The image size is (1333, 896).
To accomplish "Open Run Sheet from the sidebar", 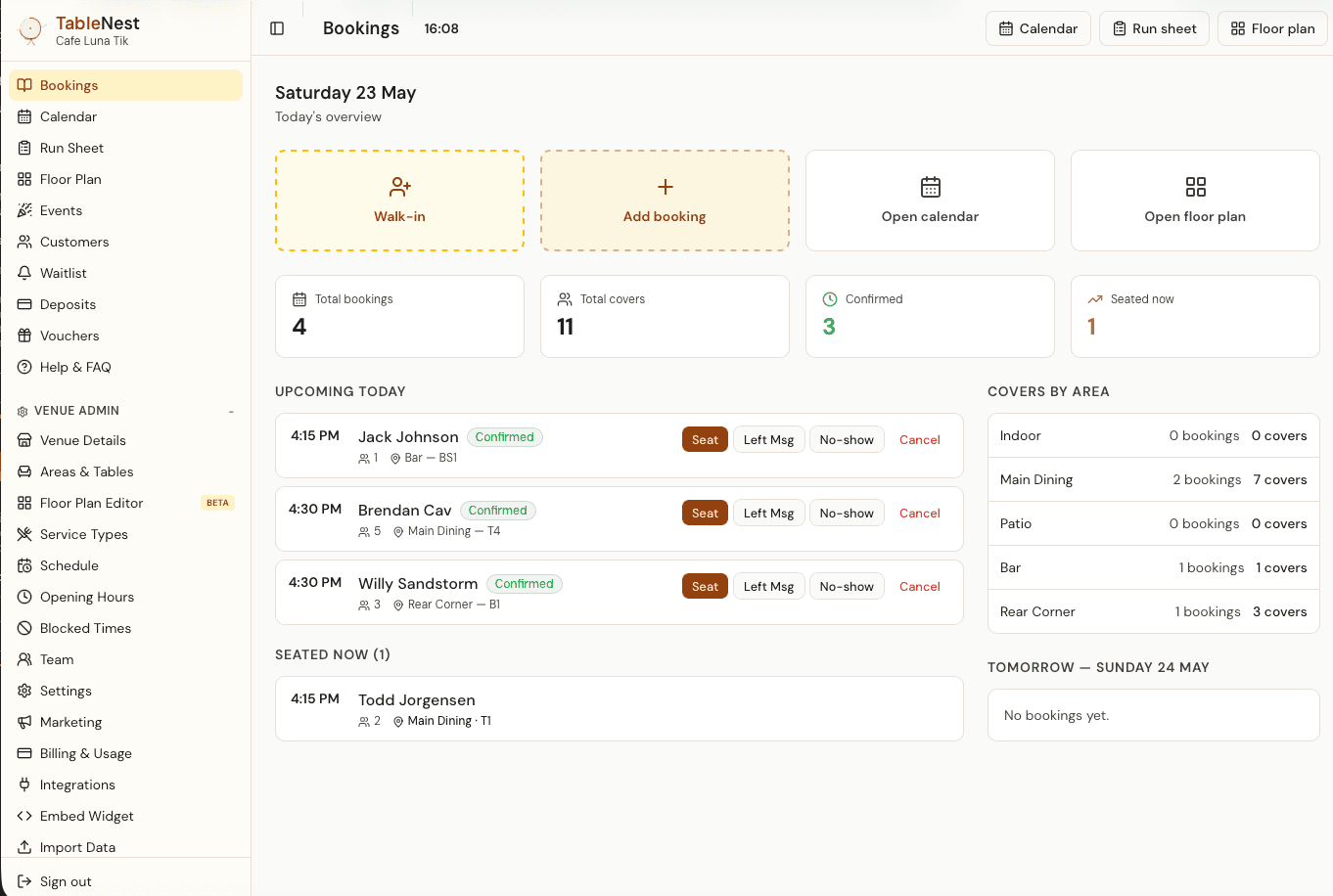I will 125,148.
